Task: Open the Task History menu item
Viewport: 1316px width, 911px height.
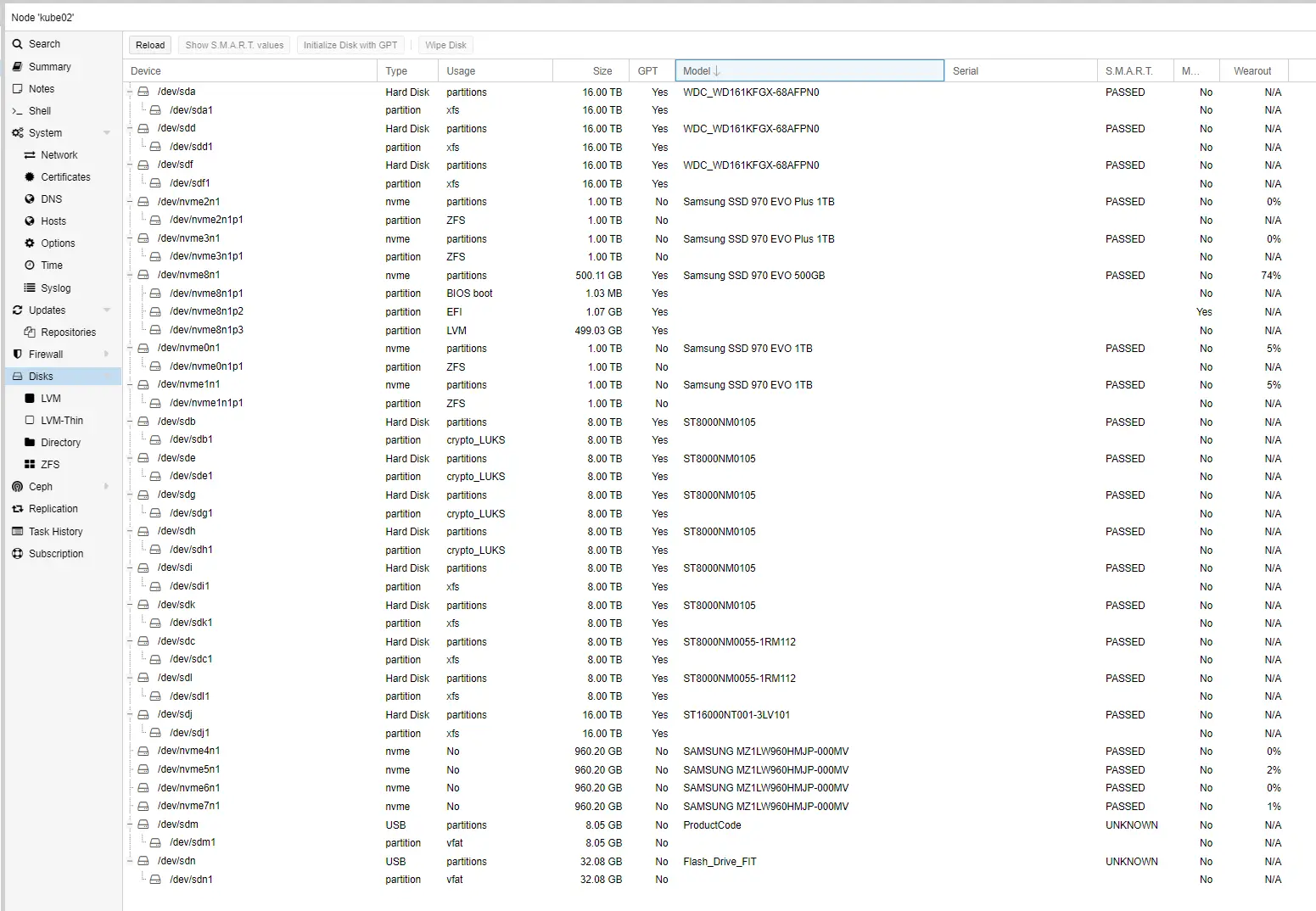Action: pyautogui.click(x=55, y=532)
